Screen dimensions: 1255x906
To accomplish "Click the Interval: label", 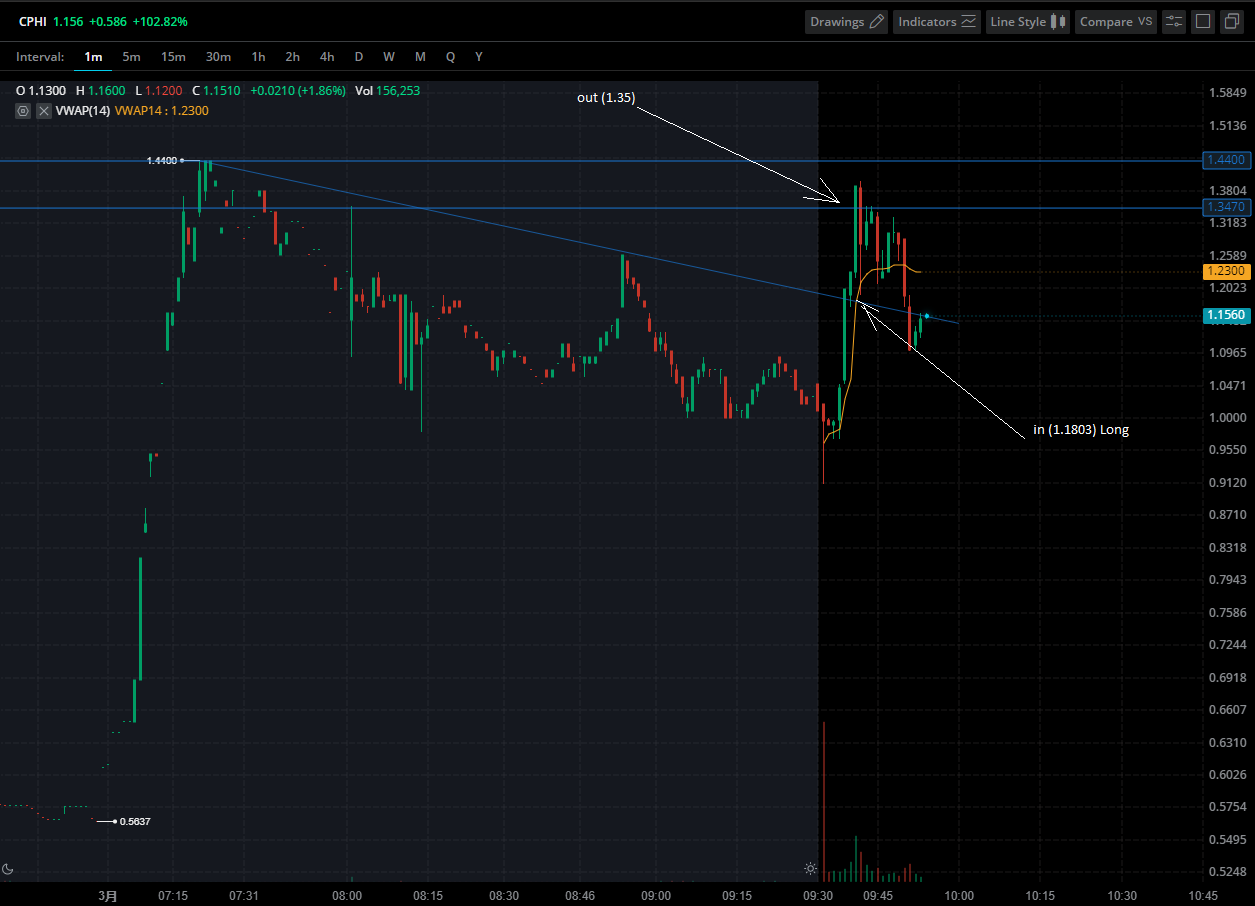I will [x=40, y=57].
